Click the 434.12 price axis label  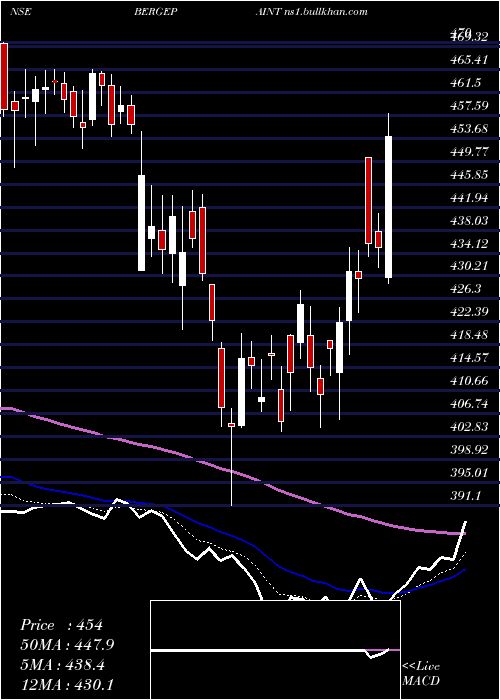click(469, 244)
